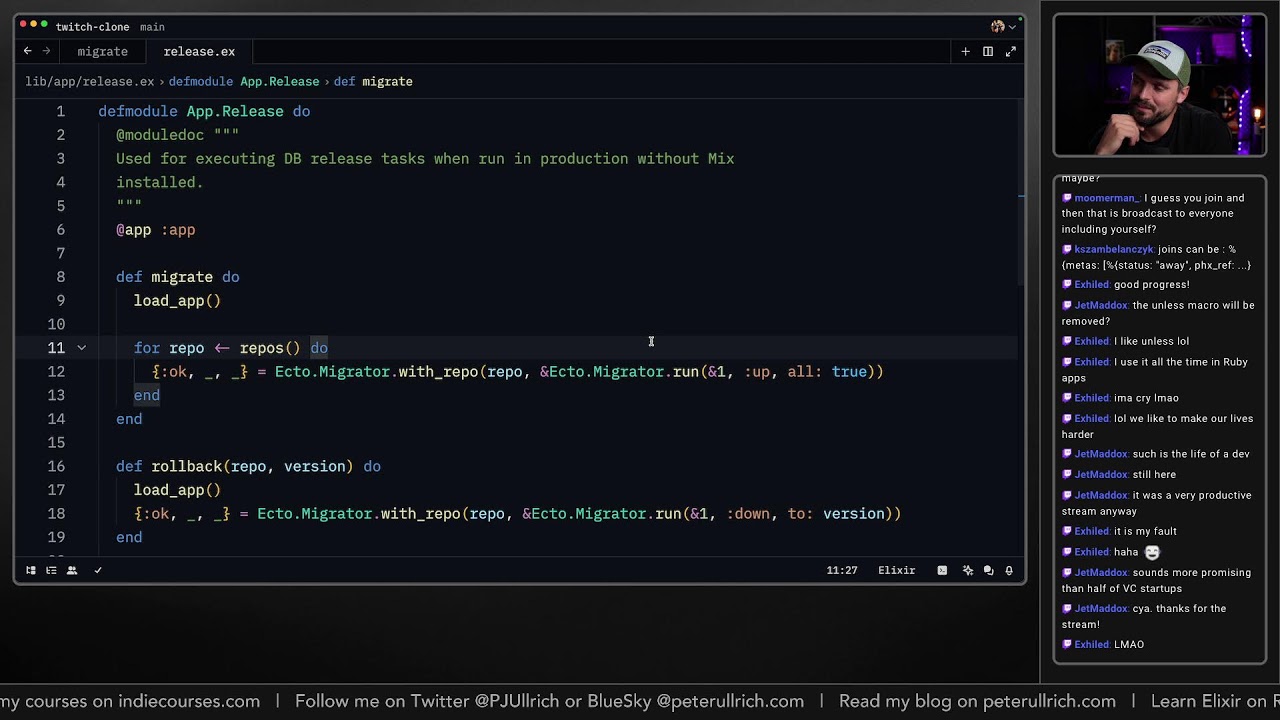
Task: Click the 'ima cry lmao' chat message
Action: point(1146,398)
